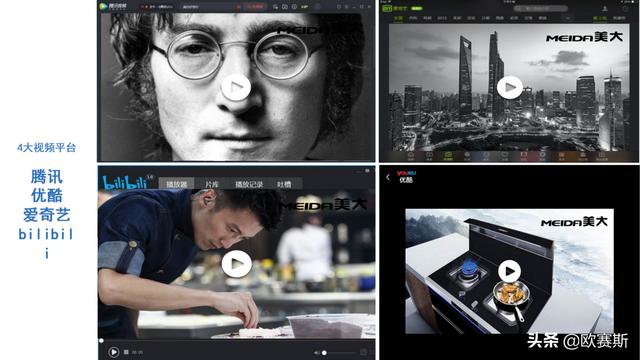Click the Tencent Video logo icon
This screenshot has height=360, width=640.
point(104,7)
